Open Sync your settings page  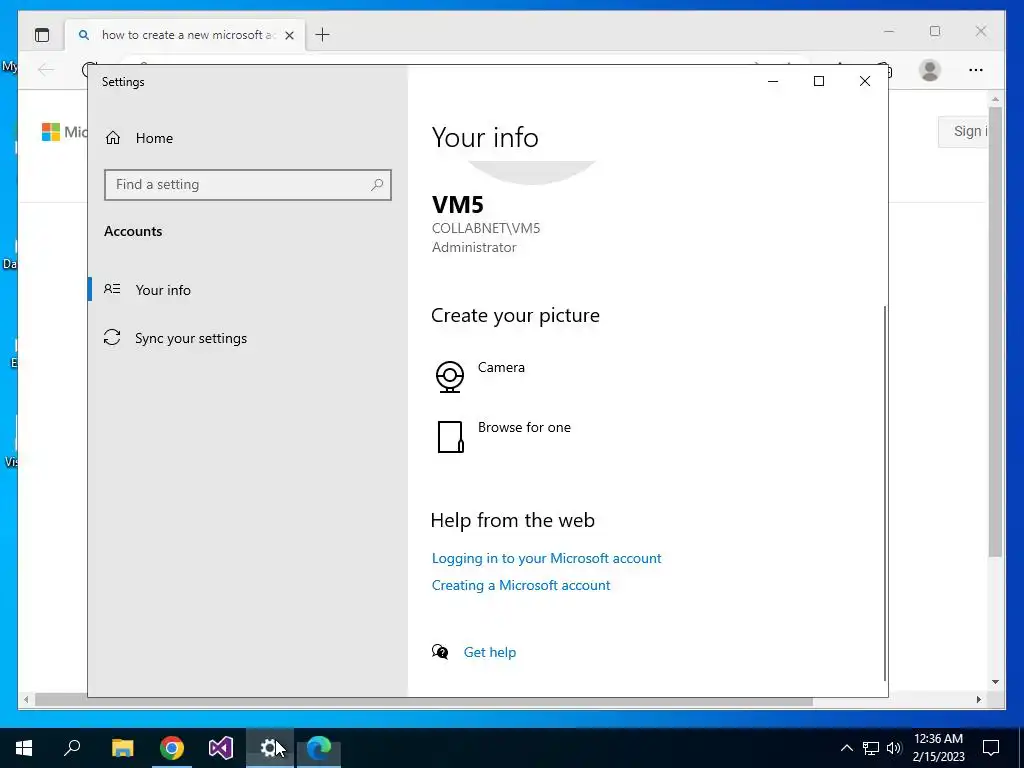coord(248,338)
